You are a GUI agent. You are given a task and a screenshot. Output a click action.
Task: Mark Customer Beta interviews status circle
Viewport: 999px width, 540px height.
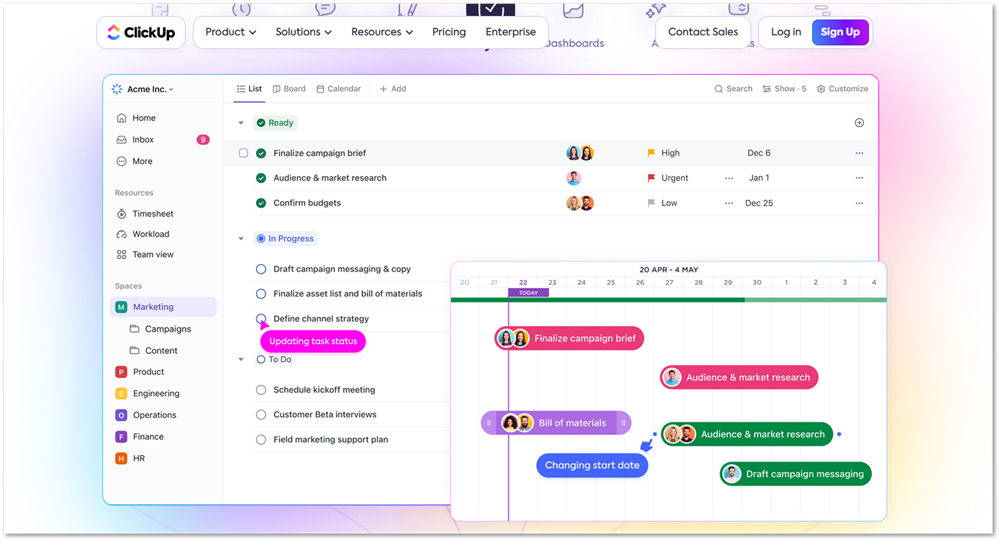261,415
